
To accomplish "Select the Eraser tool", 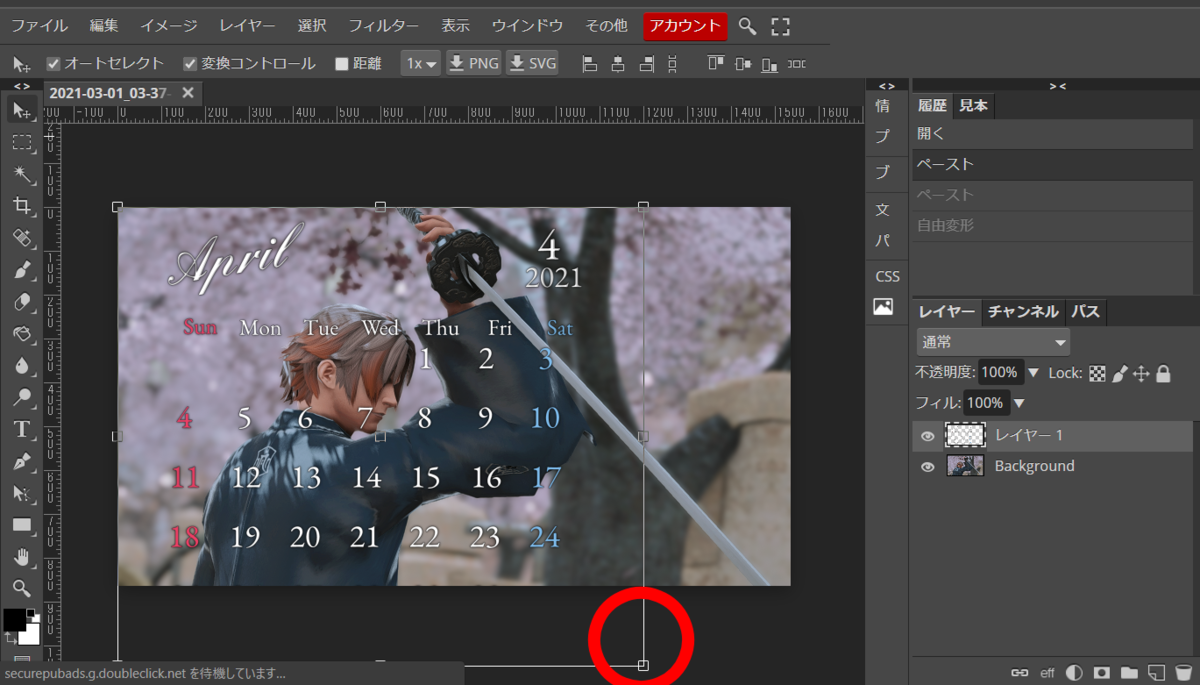I will click(x=22, y=302).
